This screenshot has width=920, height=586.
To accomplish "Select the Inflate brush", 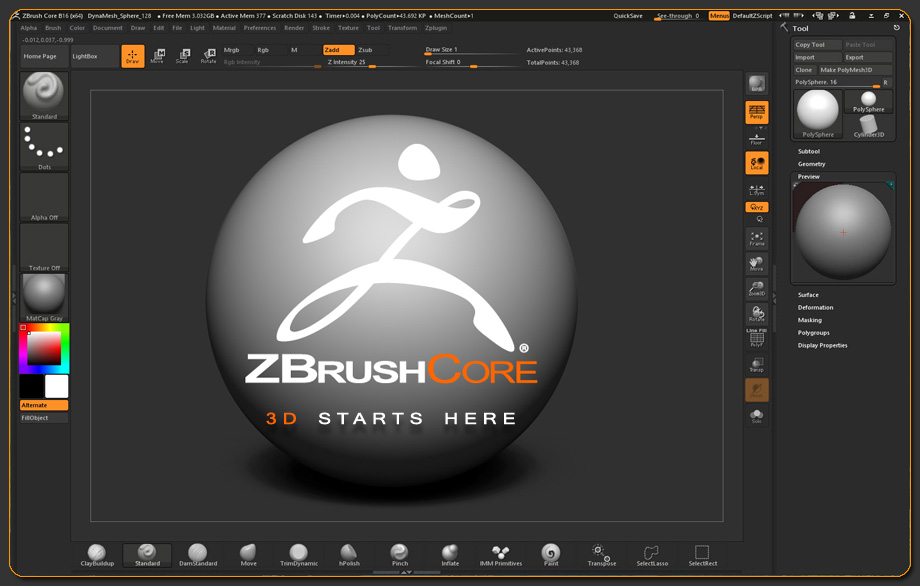I will pyautogui.click(x=450, y=554).
